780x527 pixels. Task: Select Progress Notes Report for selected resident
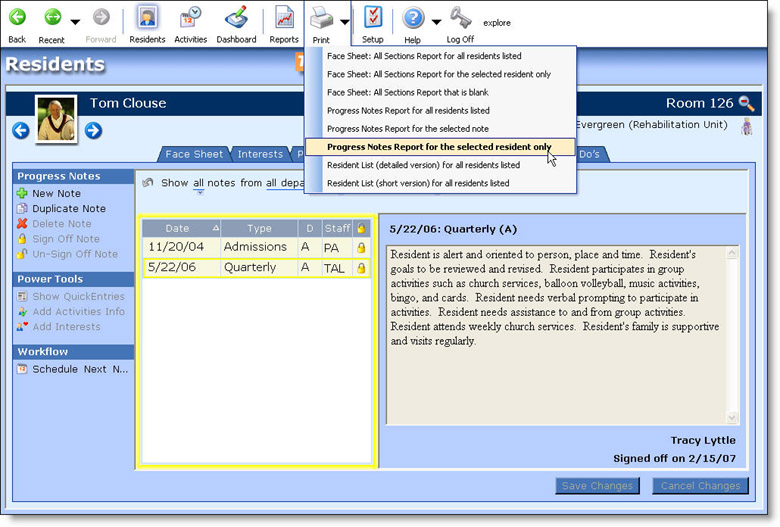pyautogui.click(x=439, y=147)
